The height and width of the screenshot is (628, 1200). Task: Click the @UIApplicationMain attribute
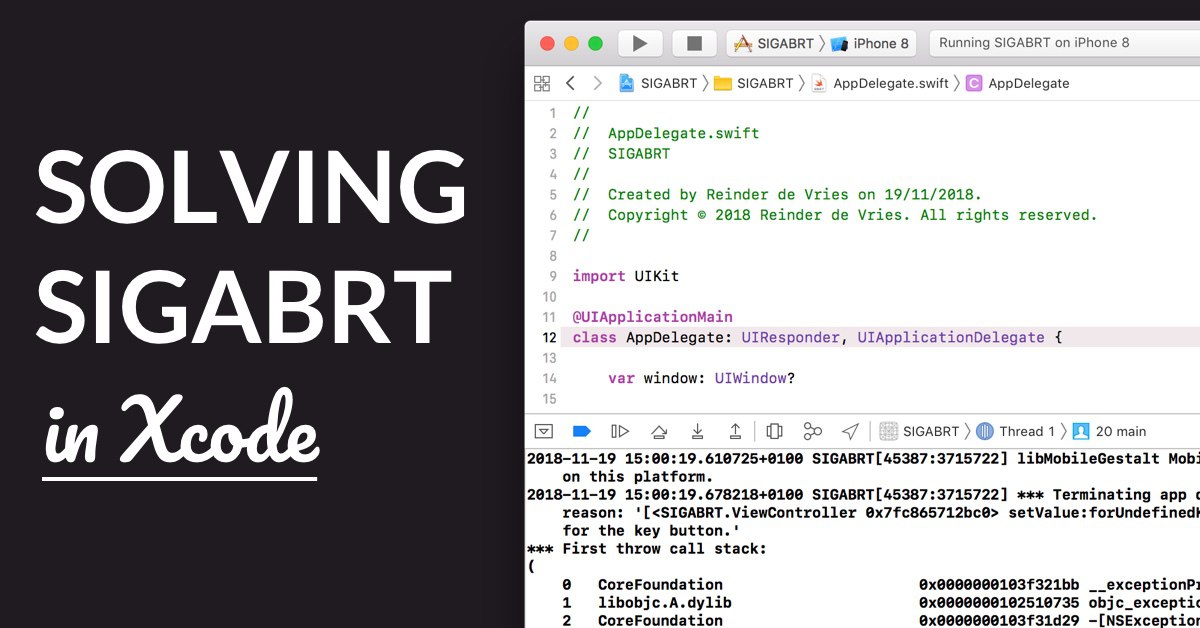(x=652, y=317)
